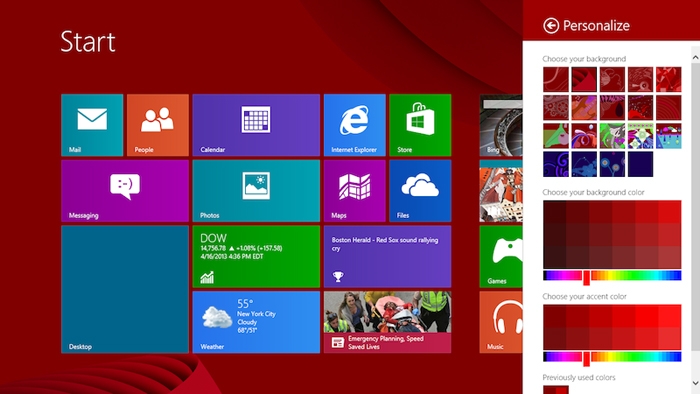This screenshot has height=394, width=700.
Task: Select the previously used dark red color
Action: pyautogui.click(x=556, y=390)
